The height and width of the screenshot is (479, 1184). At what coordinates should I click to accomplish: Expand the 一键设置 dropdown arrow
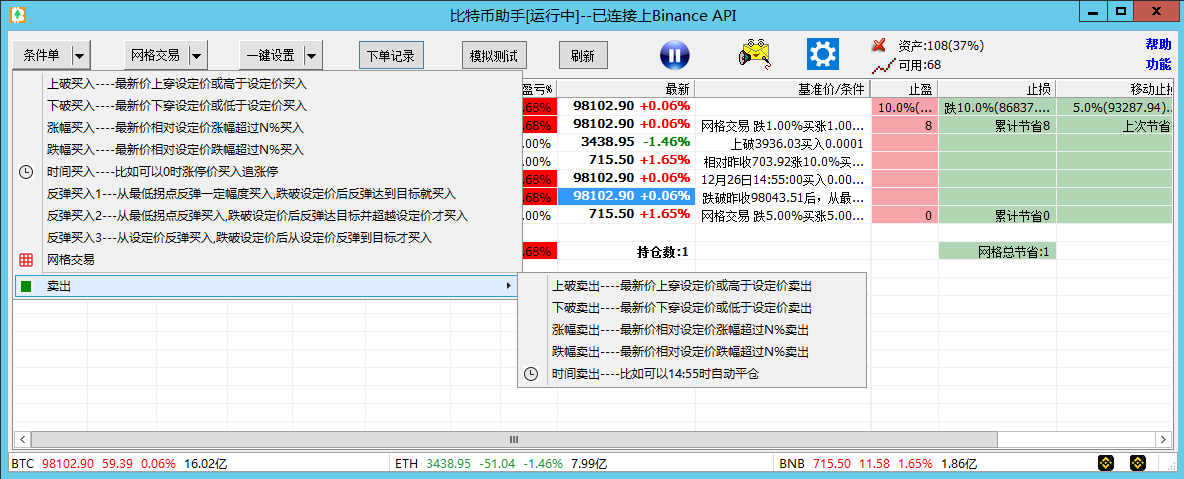pos(312,56)
